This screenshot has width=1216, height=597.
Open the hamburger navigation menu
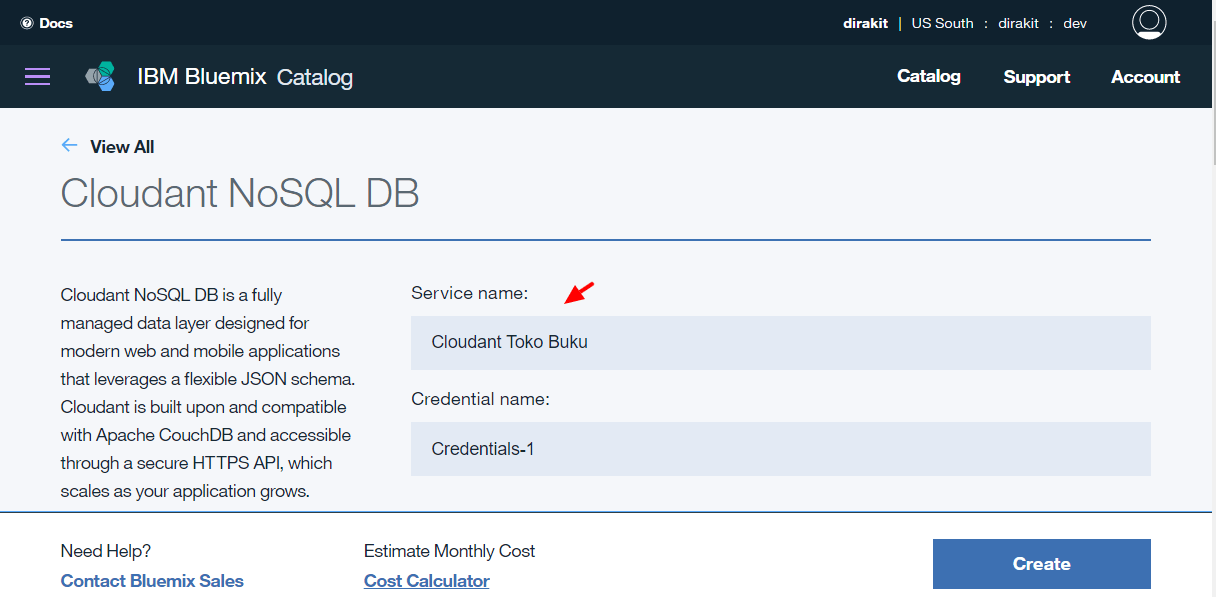[37, 77]
